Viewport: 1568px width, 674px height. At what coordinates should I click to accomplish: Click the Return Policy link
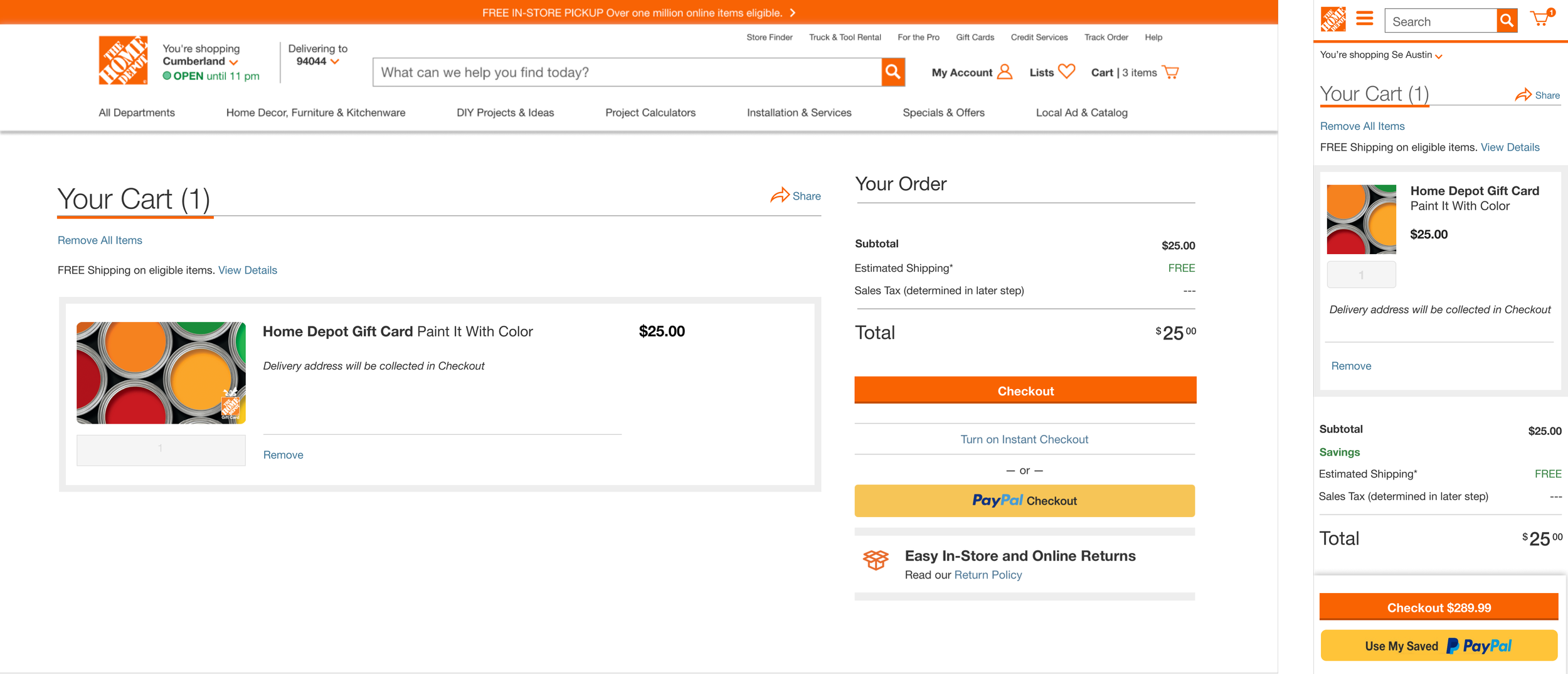coord(988,575)
